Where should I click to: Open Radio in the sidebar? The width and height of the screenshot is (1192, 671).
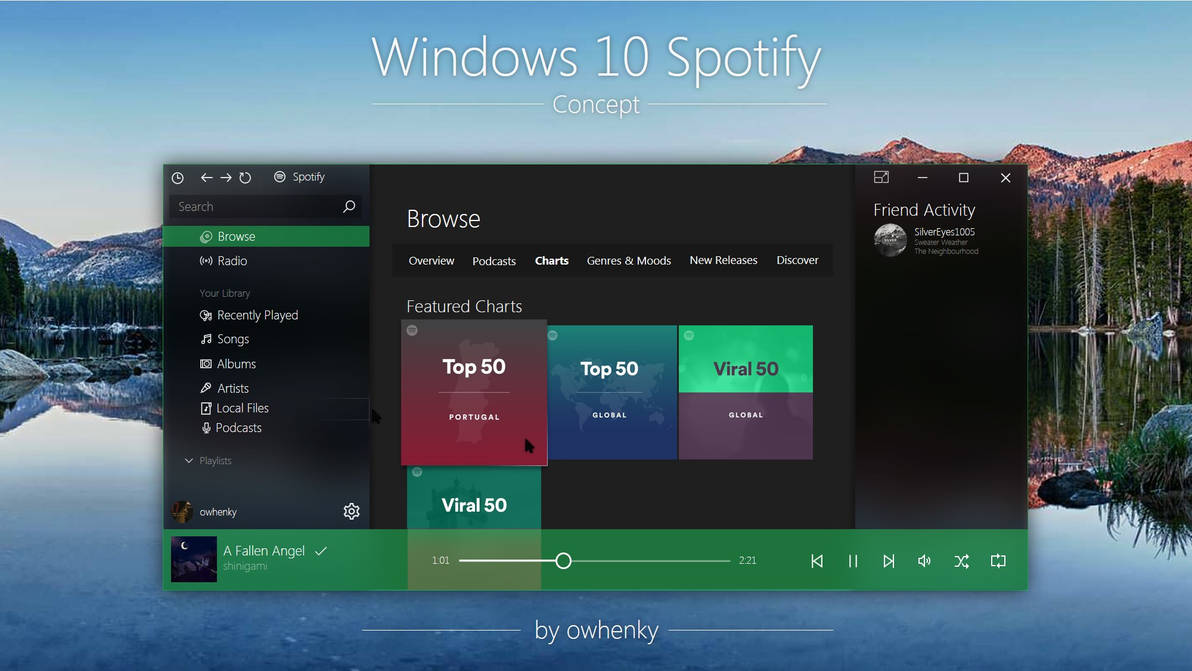[223, 261]
